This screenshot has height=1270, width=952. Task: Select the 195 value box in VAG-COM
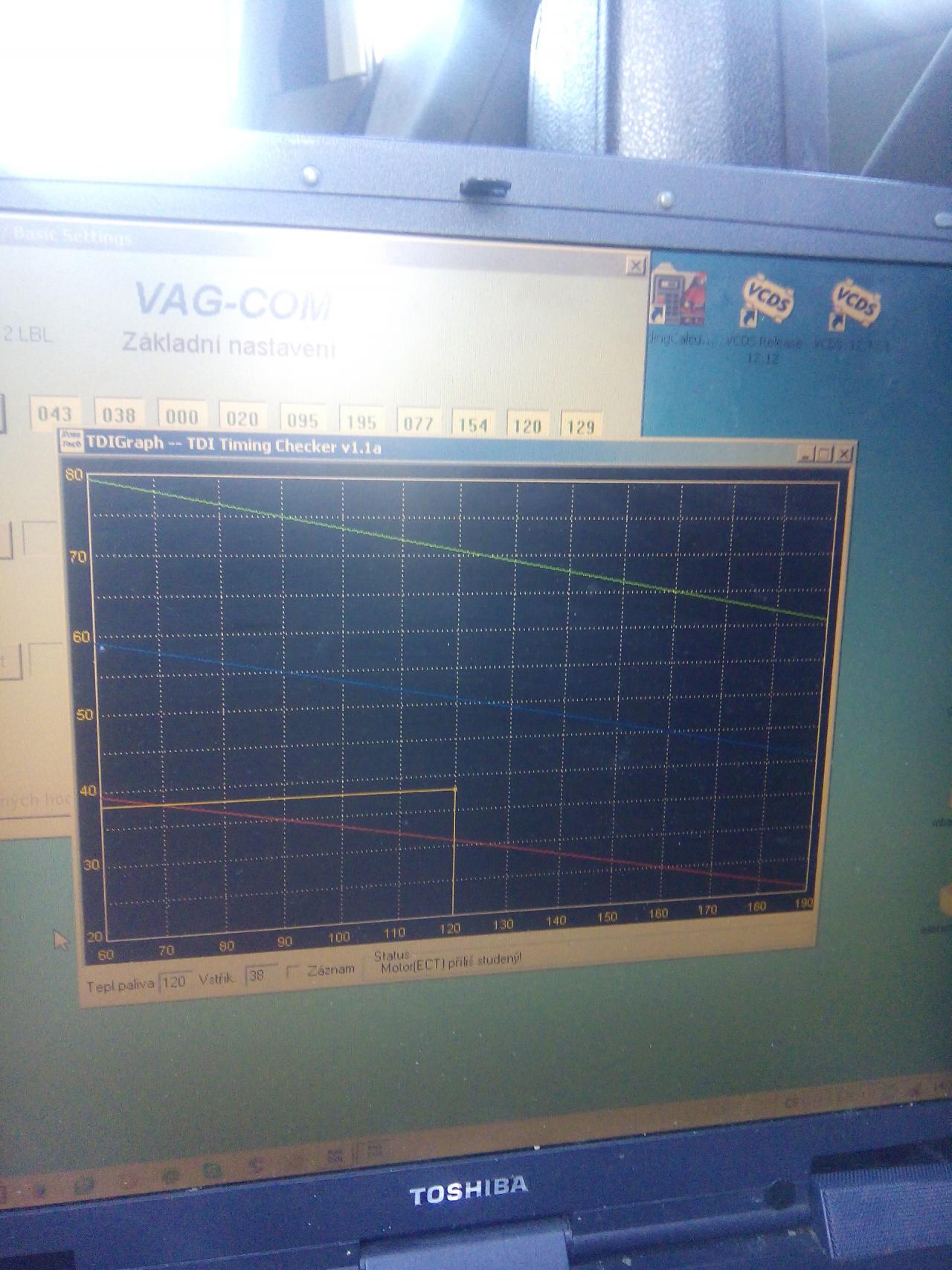tap(361, 421)
